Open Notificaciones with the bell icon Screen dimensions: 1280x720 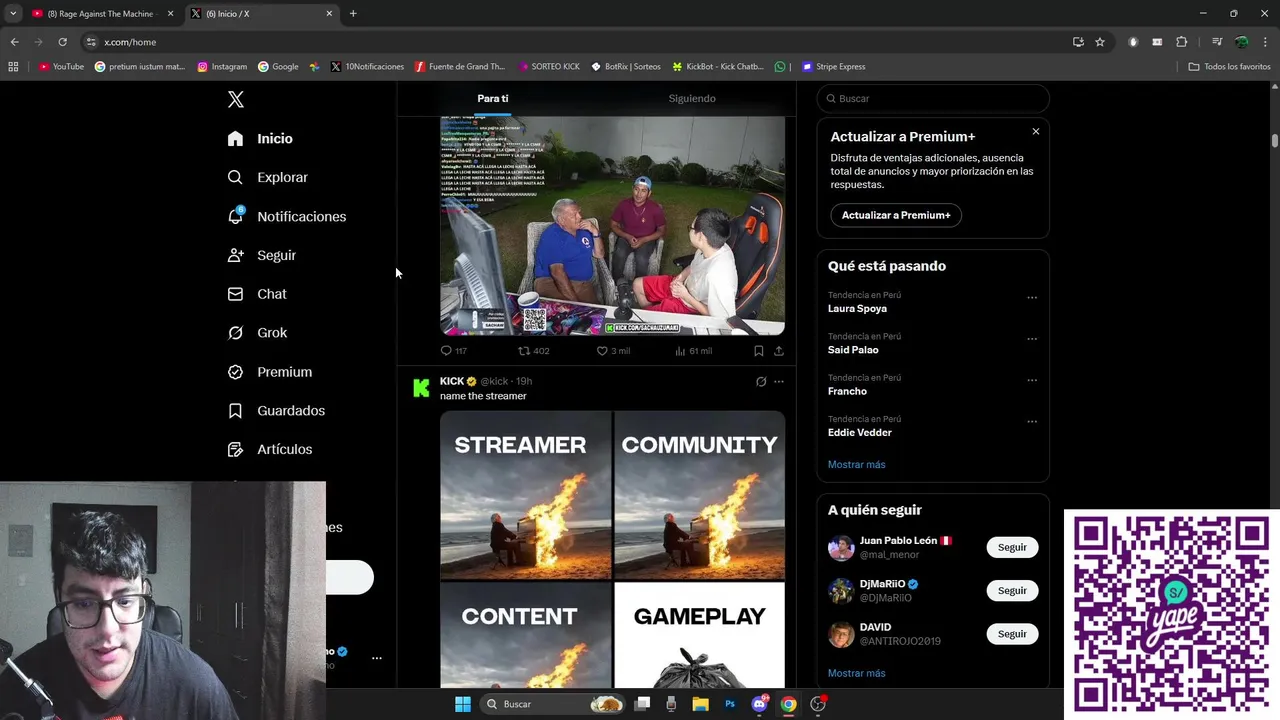coord(287,216)
